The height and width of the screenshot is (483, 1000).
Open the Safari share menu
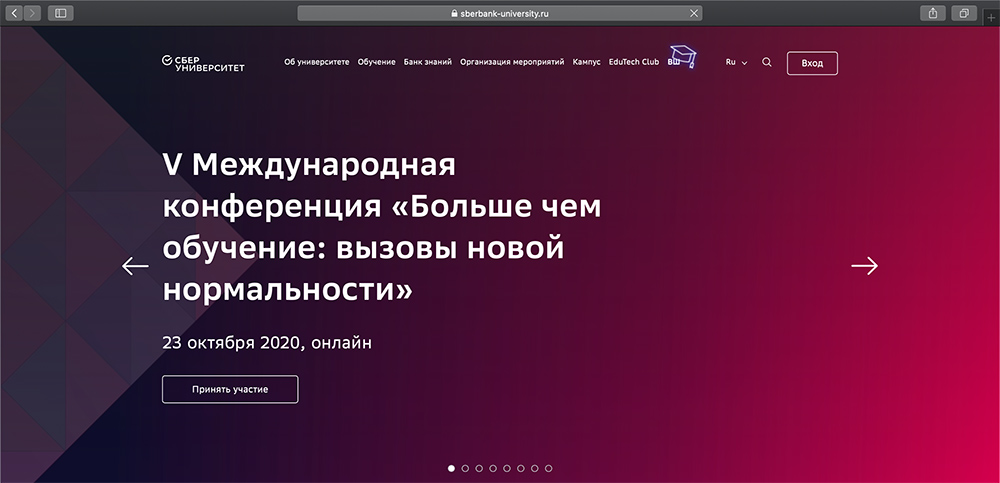pyautogui.click(x=933, y=13)
